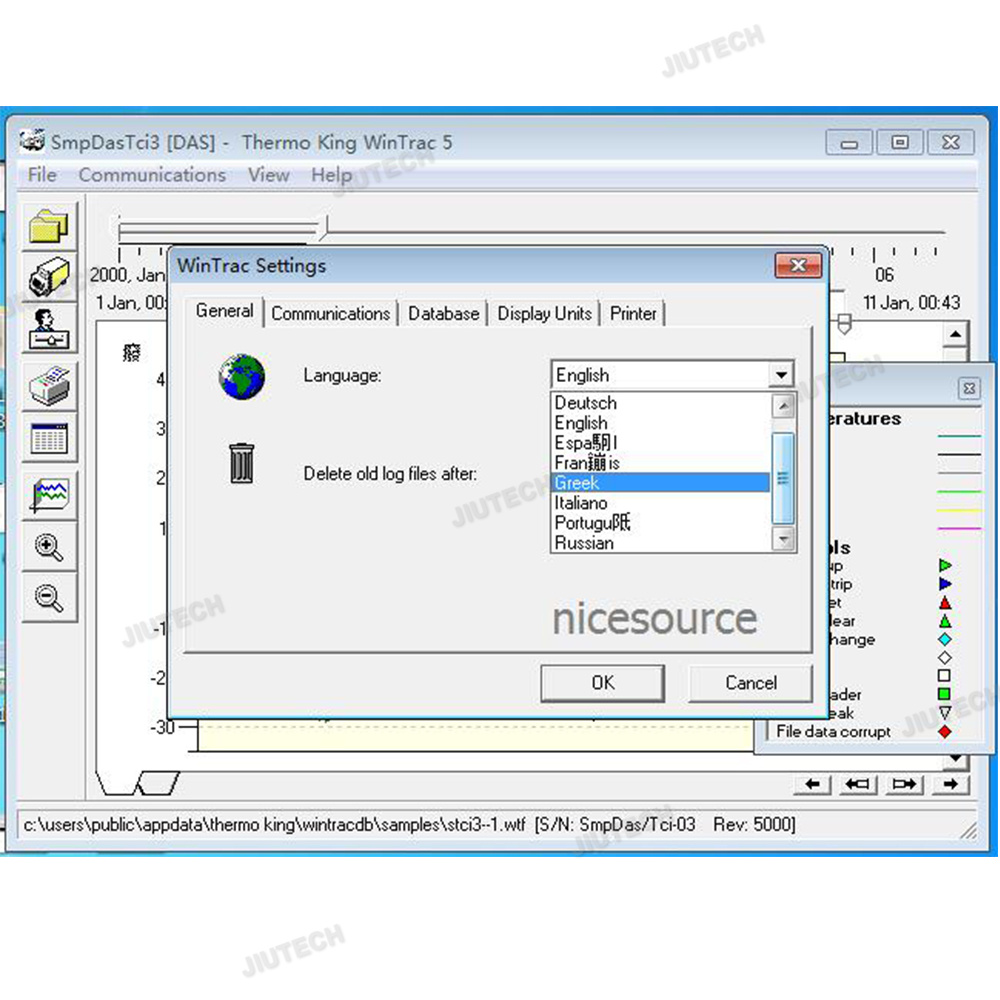The height and width of the screenshot is (1000, 1000).
Task: Click the timeline range slider handle
Action: 844,324
